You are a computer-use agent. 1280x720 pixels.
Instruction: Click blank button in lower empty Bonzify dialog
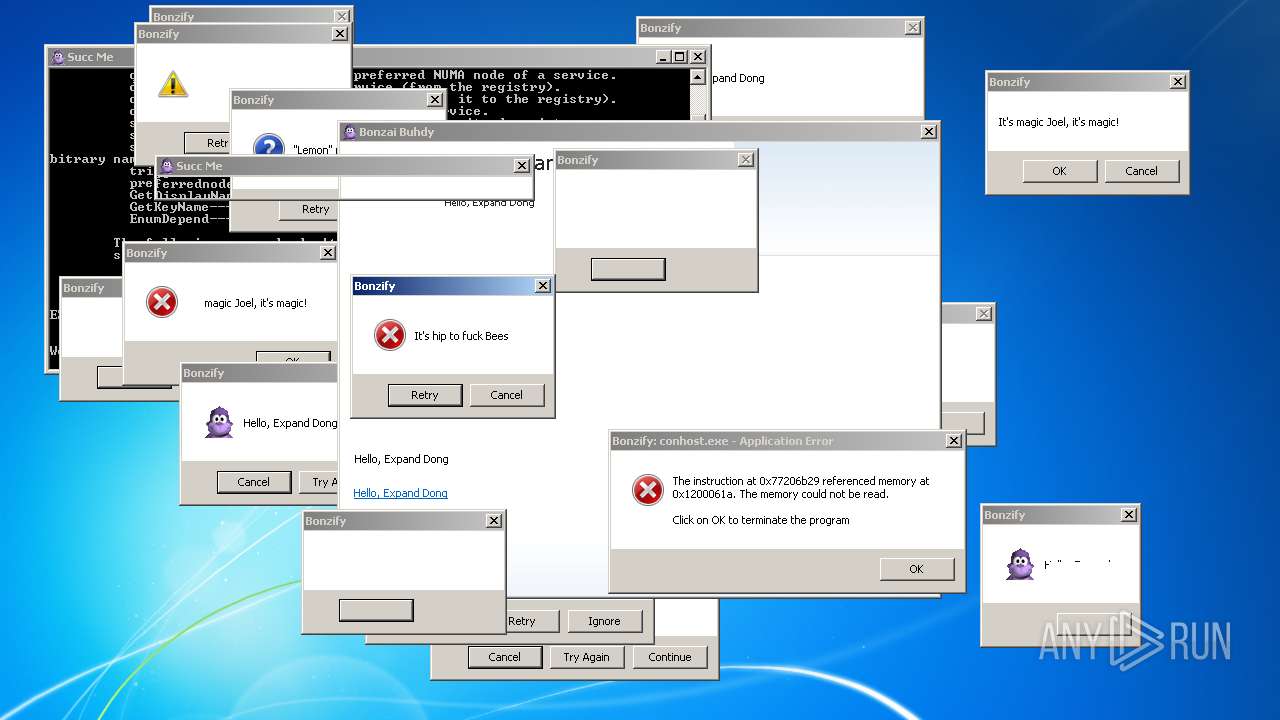tap(376, 610)
